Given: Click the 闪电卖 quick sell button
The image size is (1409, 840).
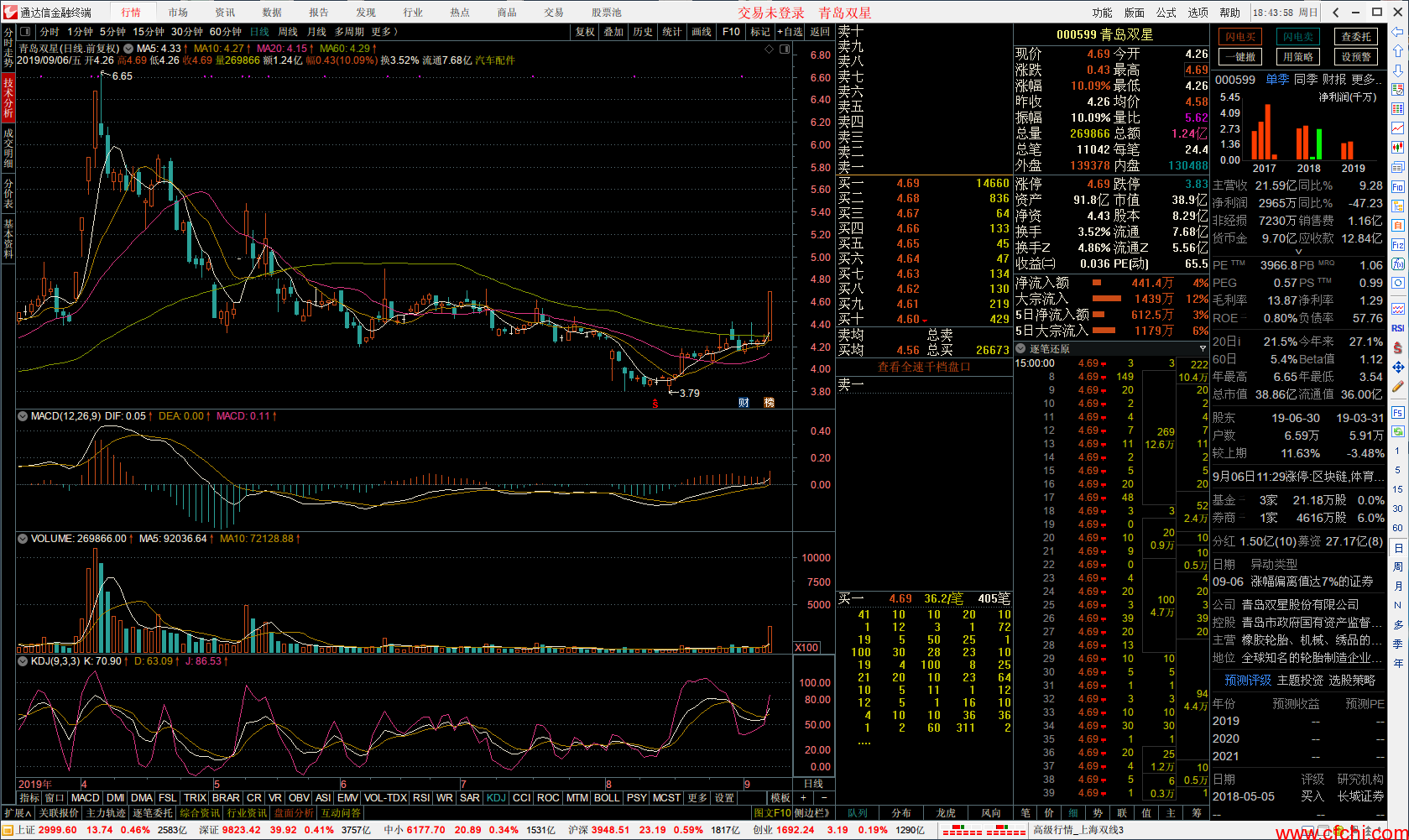Looking at the screenshot, I should [1298, 37].
